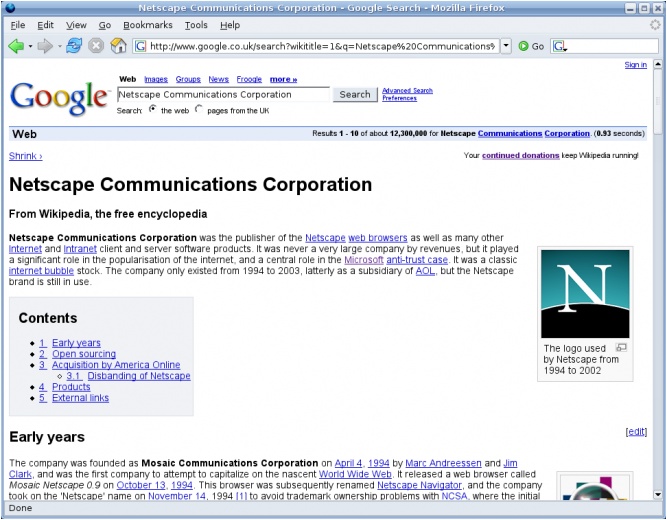Click the Google Search button

[x=354, y=94]
